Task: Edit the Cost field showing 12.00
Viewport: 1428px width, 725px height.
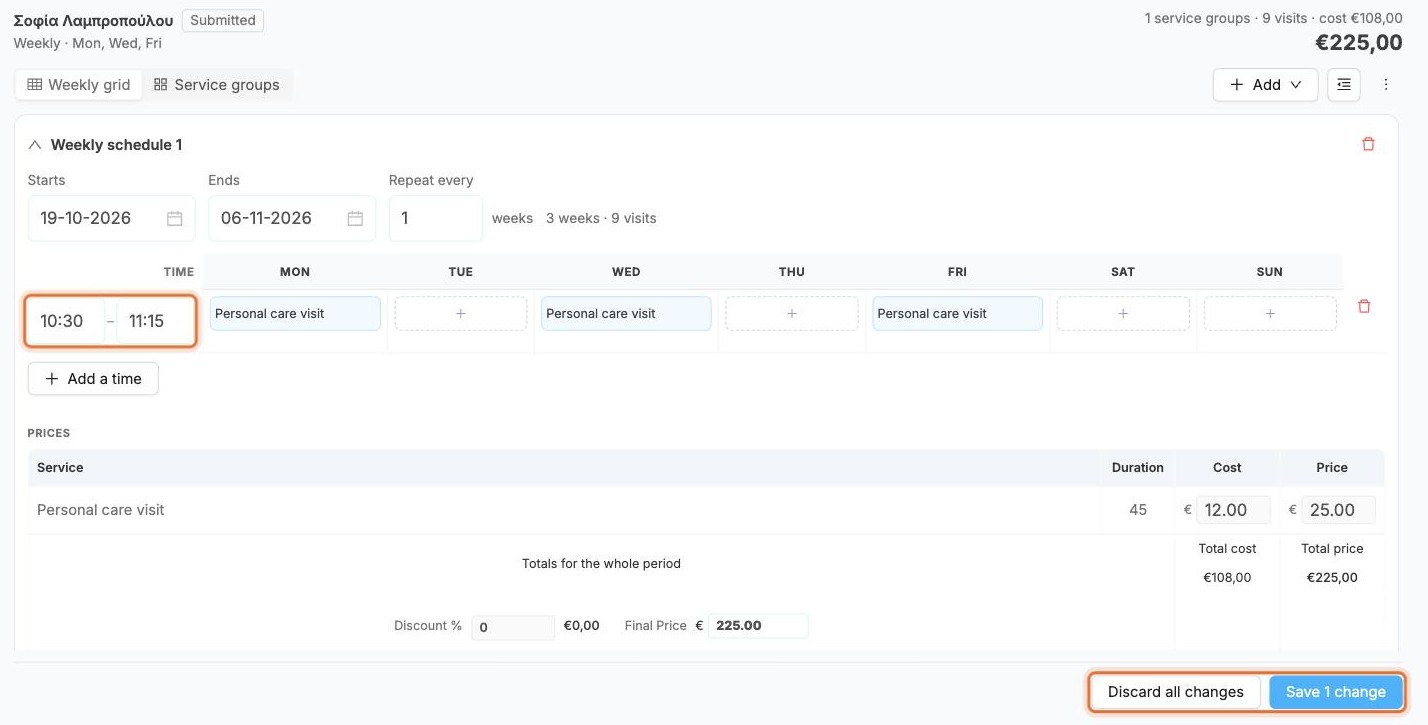Action: [x=1233, y=510]
